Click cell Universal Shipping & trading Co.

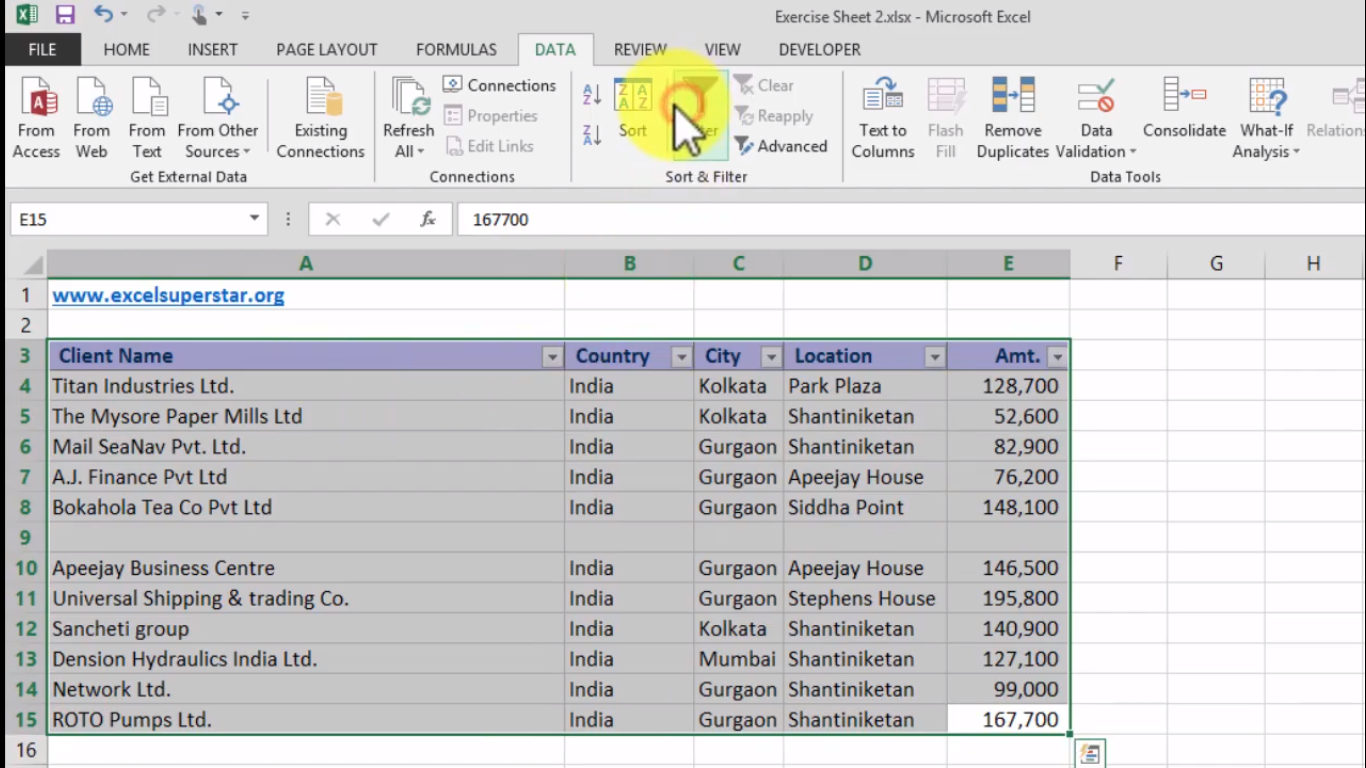click(306, 598)
